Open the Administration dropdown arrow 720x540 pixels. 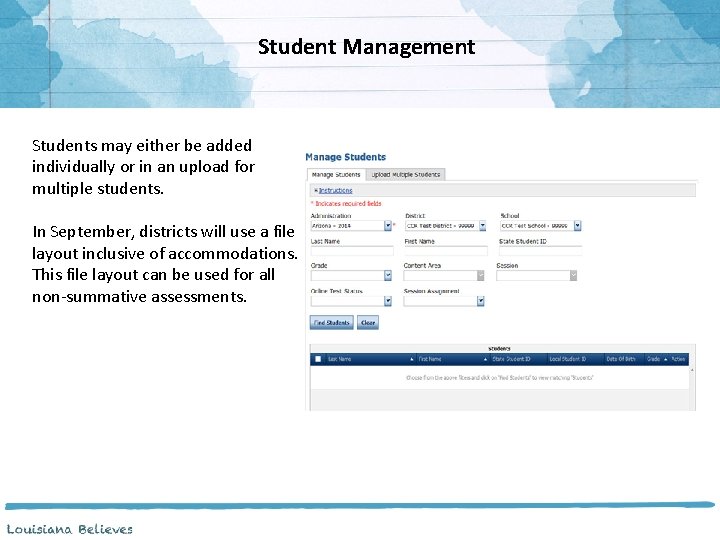click(388, 225)
